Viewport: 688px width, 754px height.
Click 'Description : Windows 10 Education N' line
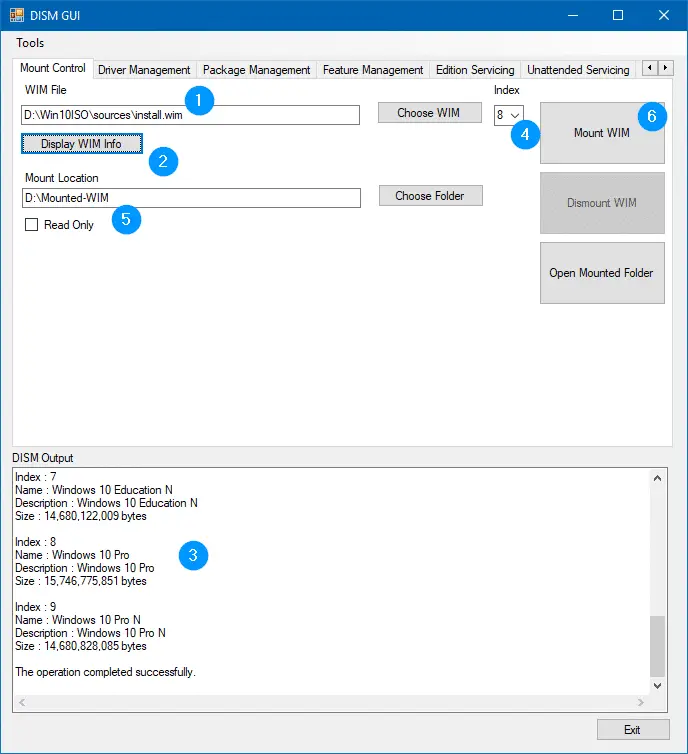106,503
